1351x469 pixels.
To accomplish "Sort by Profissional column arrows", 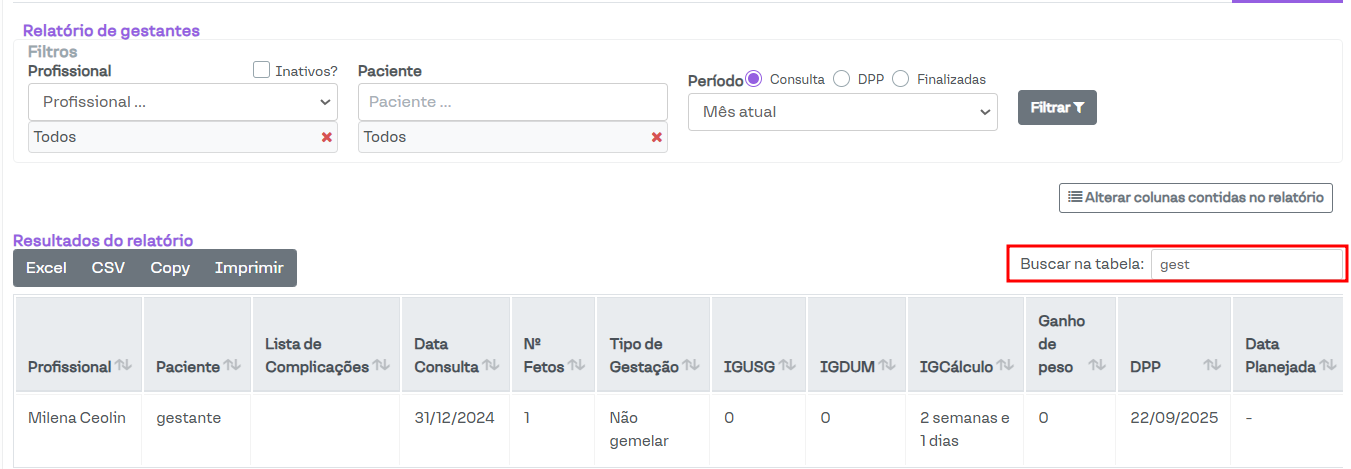I will click(123, 366).
